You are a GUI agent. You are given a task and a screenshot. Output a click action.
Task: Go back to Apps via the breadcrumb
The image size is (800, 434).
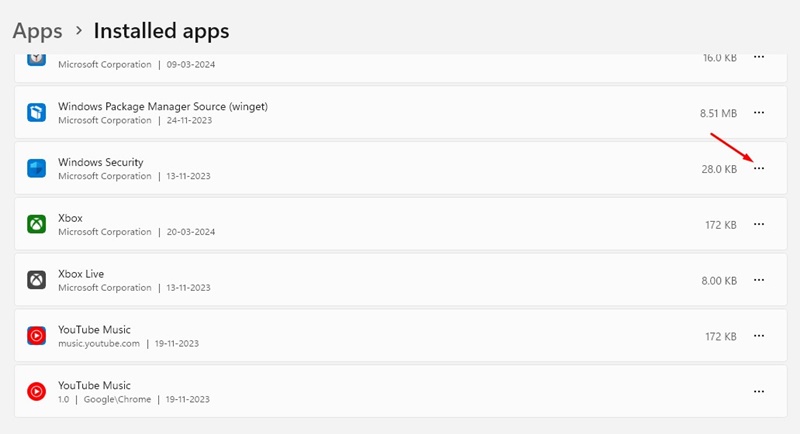pos(37,31)
